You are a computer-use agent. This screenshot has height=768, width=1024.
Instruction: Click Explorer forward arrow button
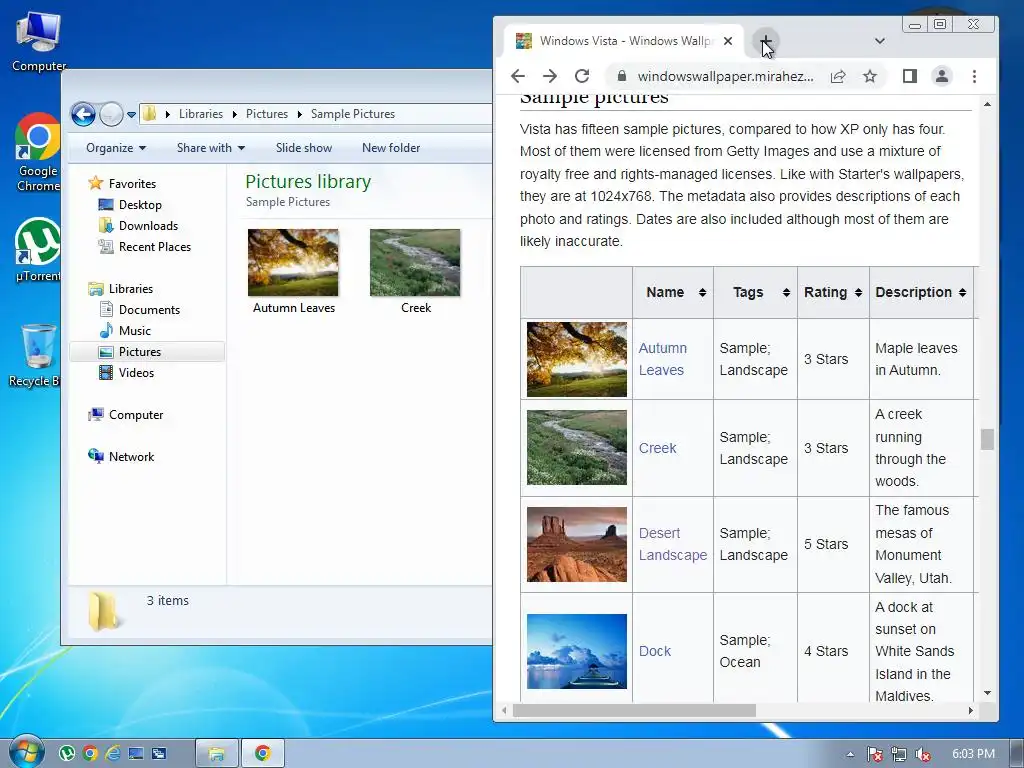coord(112,114)
